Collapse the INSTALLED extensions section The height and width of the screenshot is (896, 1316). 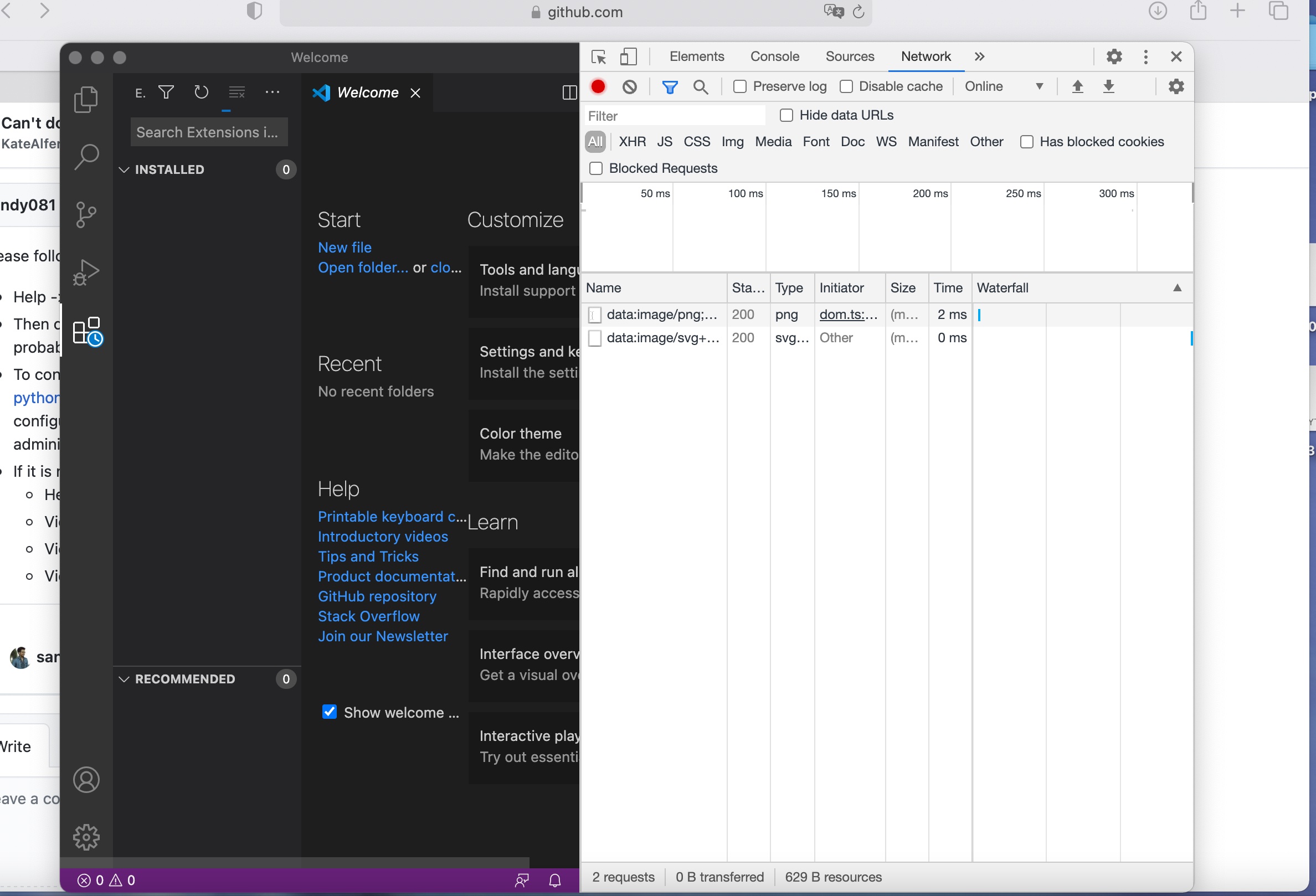click(124, 169)
